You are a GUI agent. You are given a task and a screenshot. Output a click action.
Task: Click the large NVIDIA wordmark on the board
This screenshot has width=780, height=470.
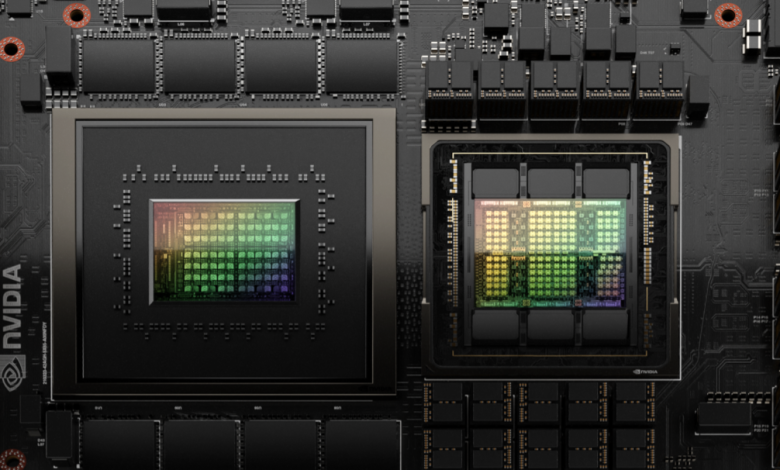12,306
